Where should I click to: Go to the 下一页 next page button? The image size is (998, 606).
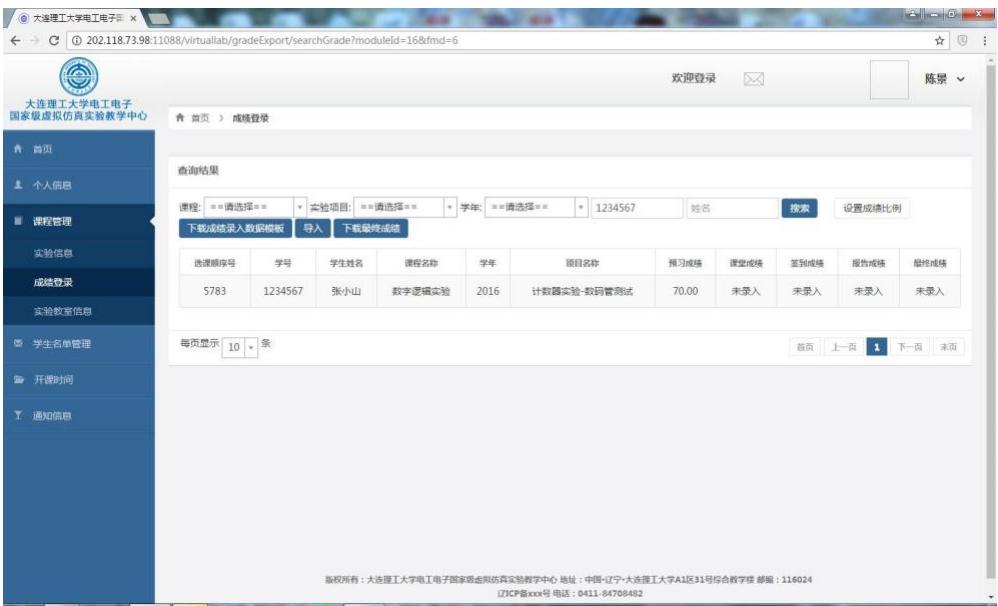(x=908, y=346)
